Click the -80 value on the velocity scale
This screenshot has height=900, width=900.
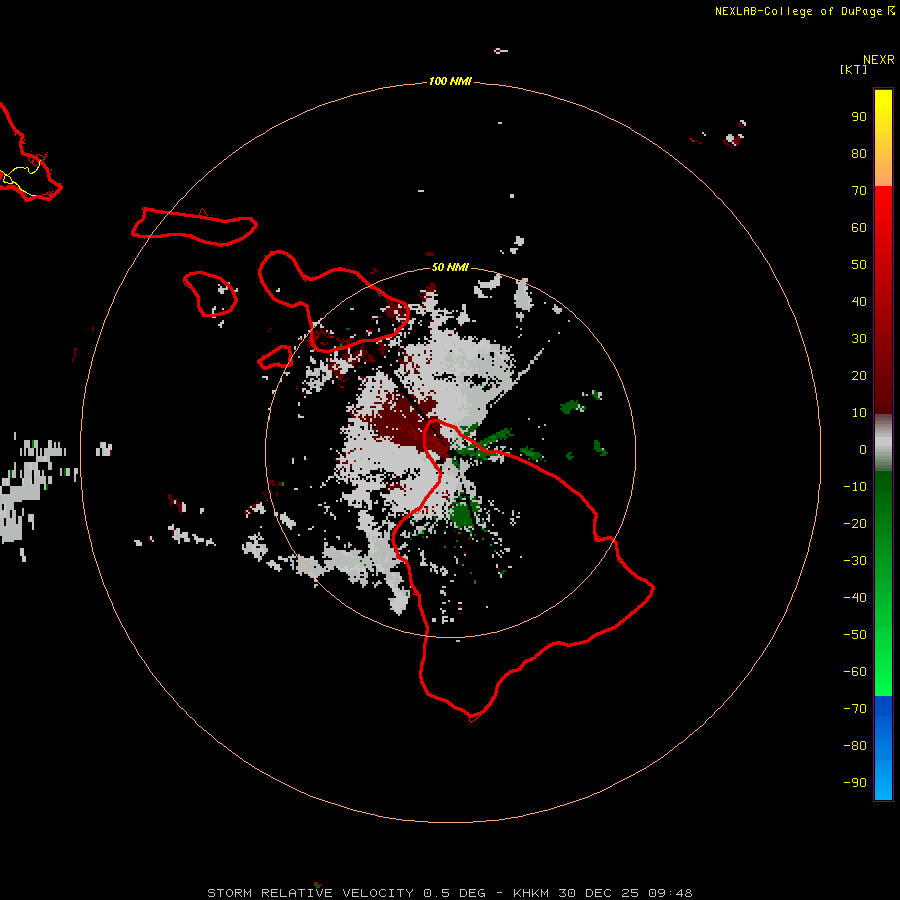point(855,746)
